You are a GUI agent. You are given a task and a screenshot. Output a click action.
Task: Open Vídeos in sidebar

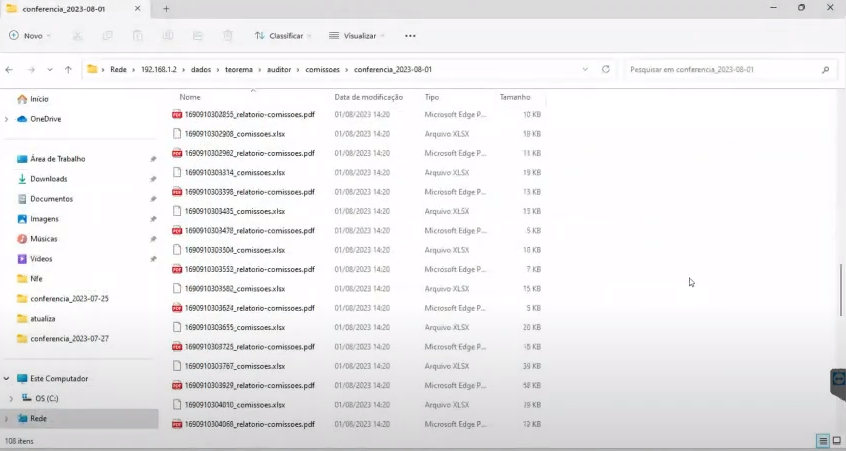41,259
